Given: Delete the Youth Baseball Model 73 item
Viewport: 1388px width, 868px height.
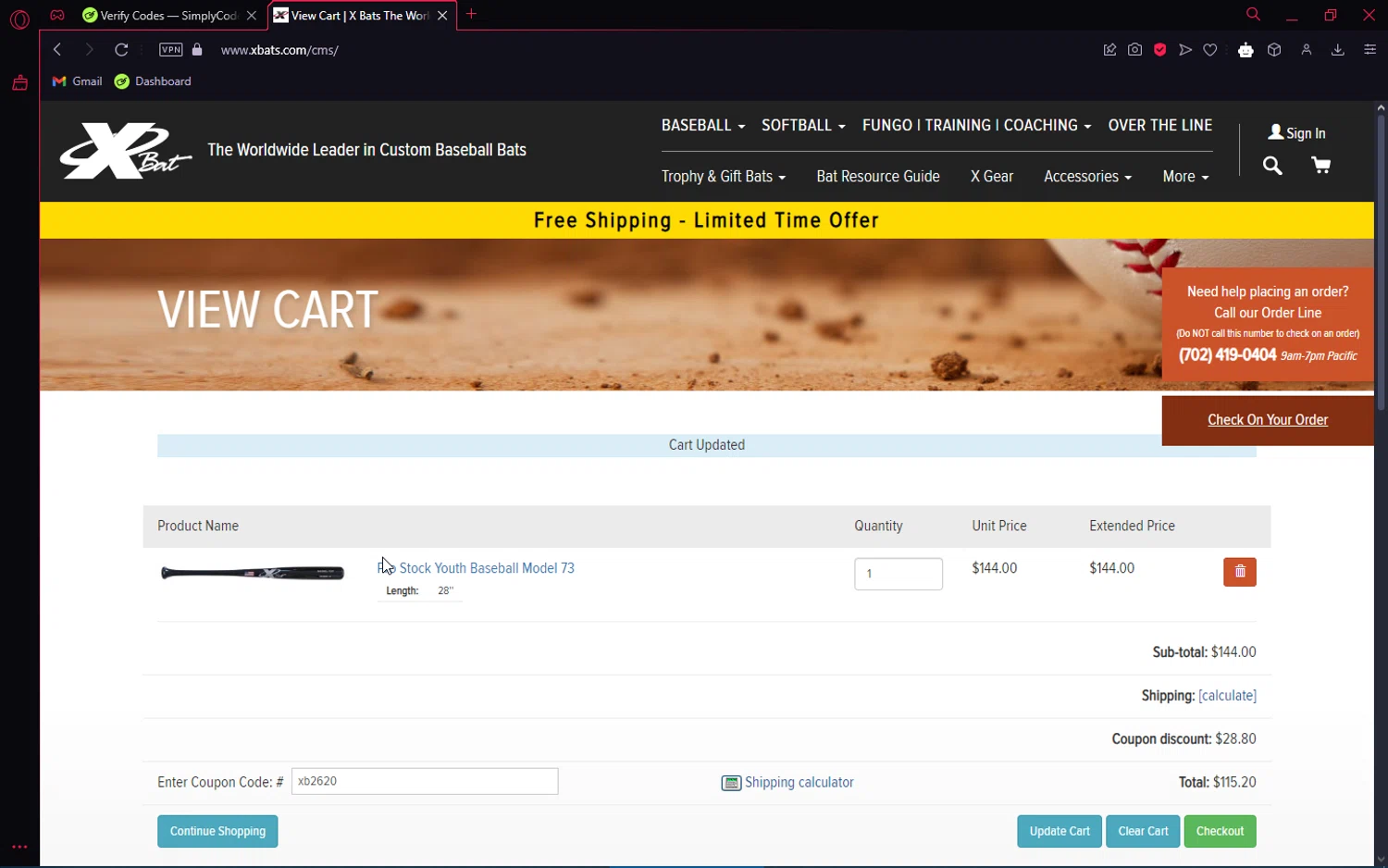Looking at the screenshot, I should click(1239, 572).
